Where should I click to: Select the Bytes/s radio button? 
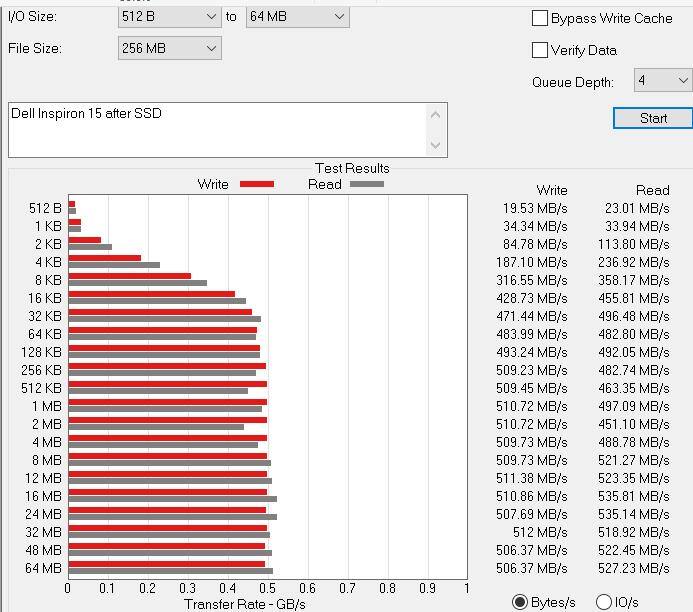coord(520,602)
